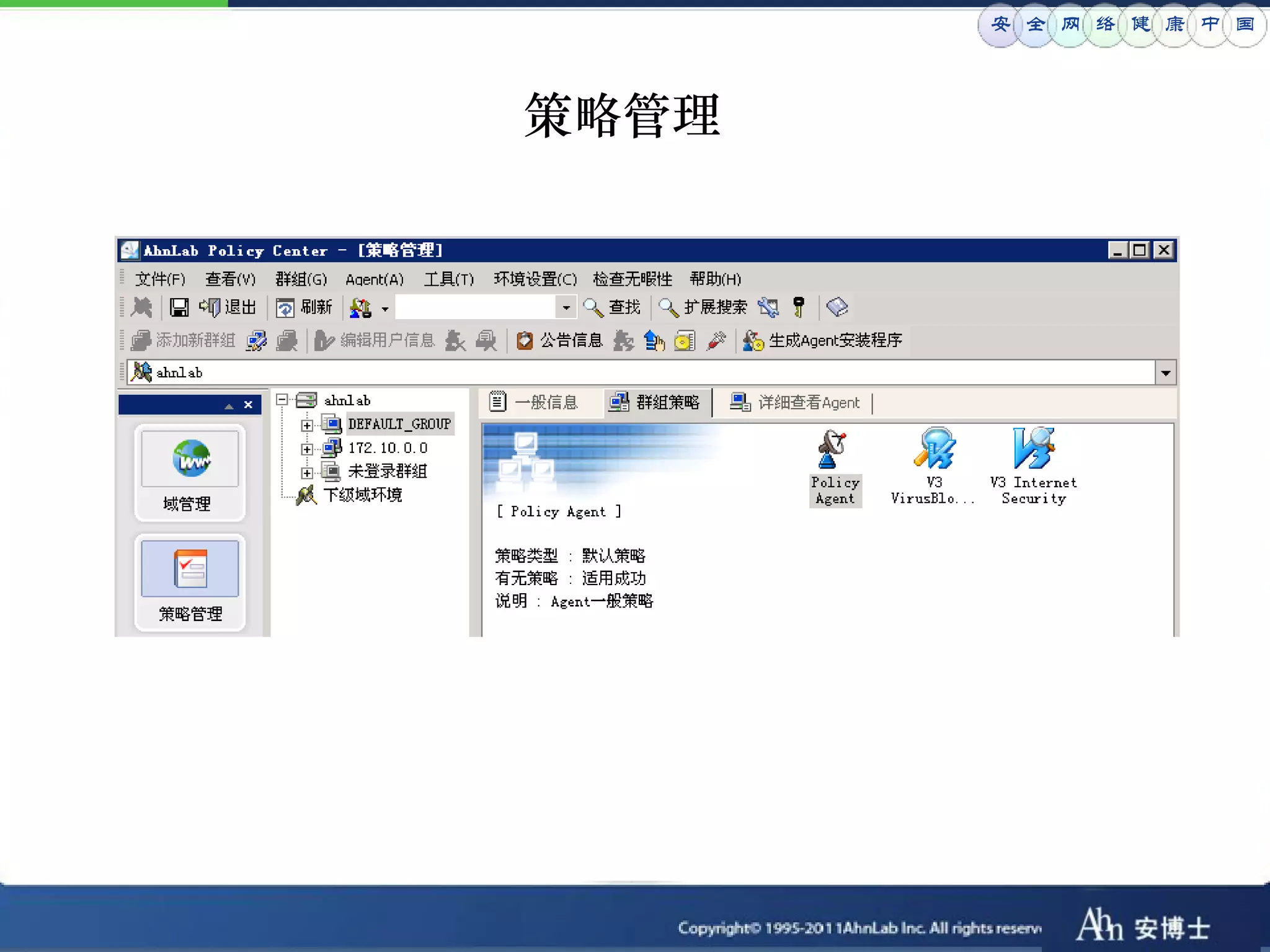Viewport: 1270px width, 952px height.
Task: Collapse sidebar panel with up arrow
Action: click(229, 405)
